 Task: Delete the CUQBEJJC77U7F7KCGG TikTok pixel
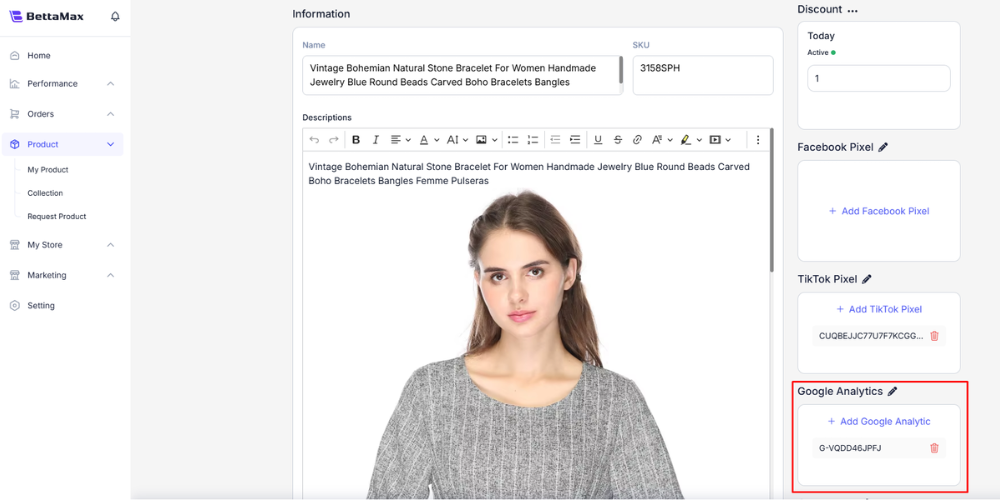point(934,336)
